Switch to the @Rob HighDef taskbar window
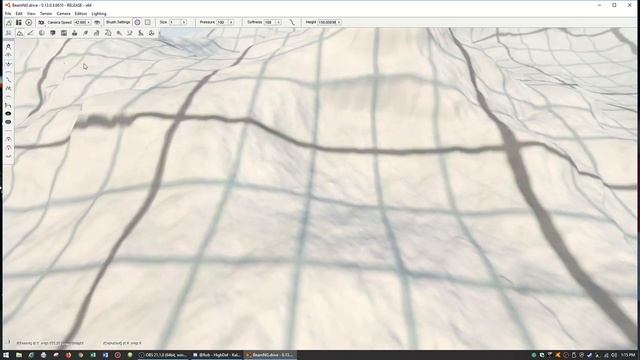640x360 pixels. coord(216,355)
